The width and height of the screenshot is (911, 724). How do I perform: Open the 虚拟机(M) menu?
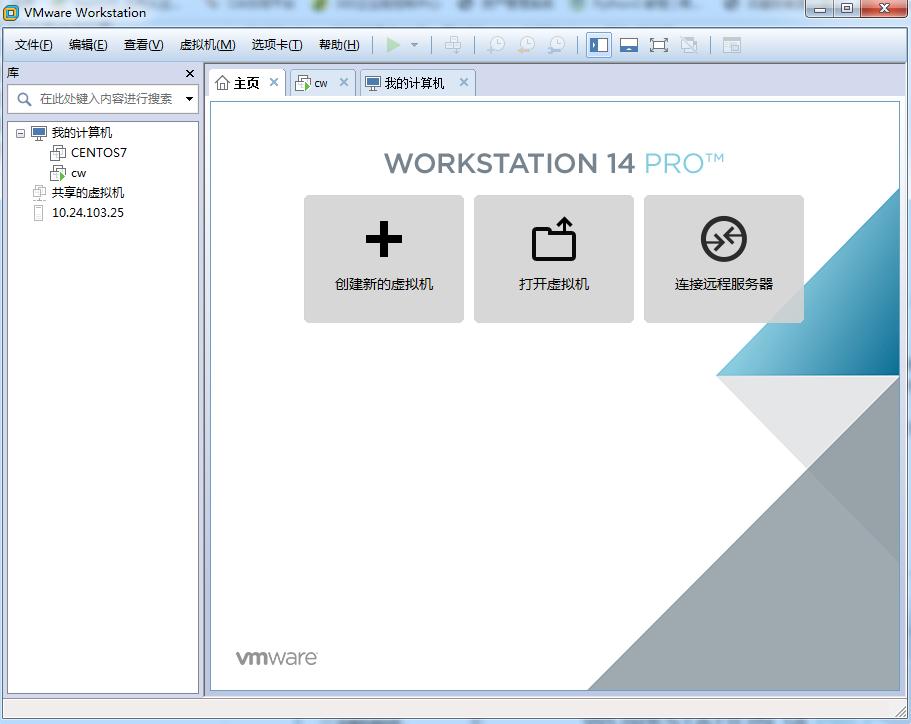(x=206, y=44)
